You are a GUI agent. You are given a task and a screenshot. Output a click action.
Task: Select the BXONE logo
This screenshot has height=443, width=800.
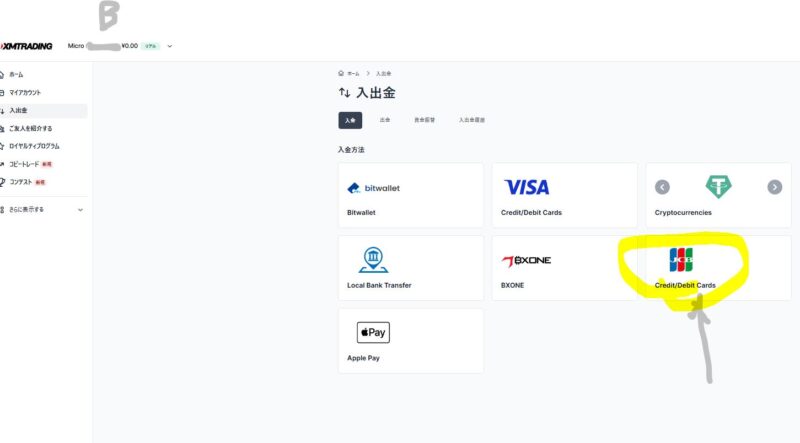click(x=526, y=261)
